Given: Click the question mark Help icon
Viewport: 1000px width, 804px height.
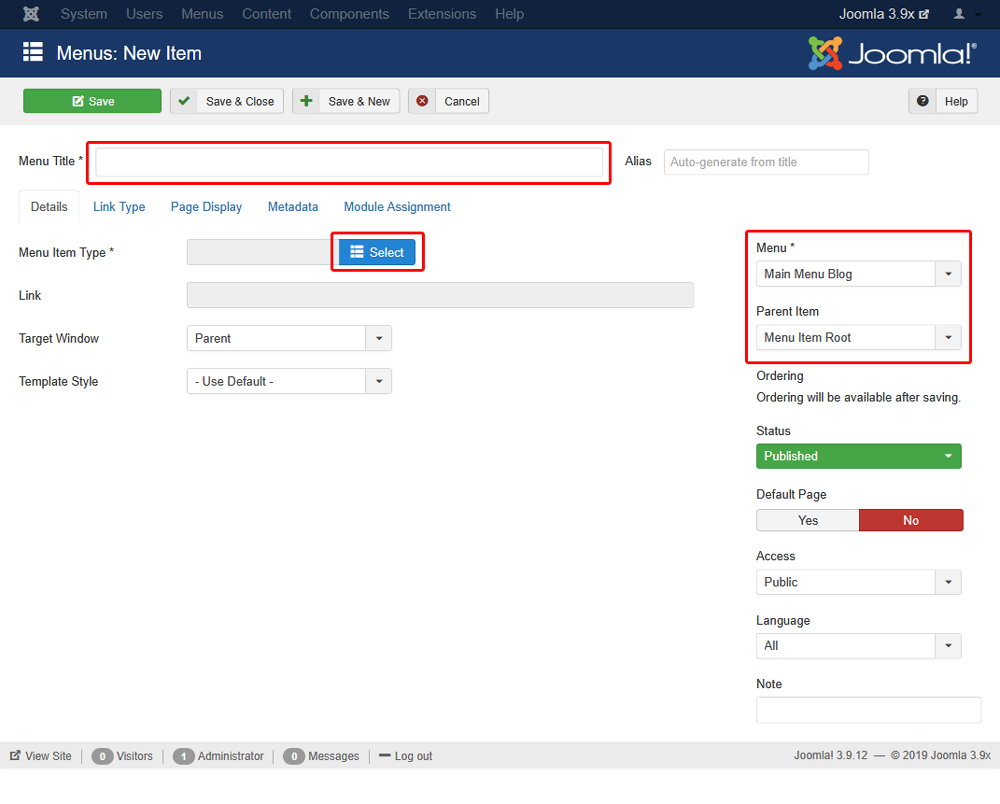Looking at the screenshot, I should tap(922, 101).
